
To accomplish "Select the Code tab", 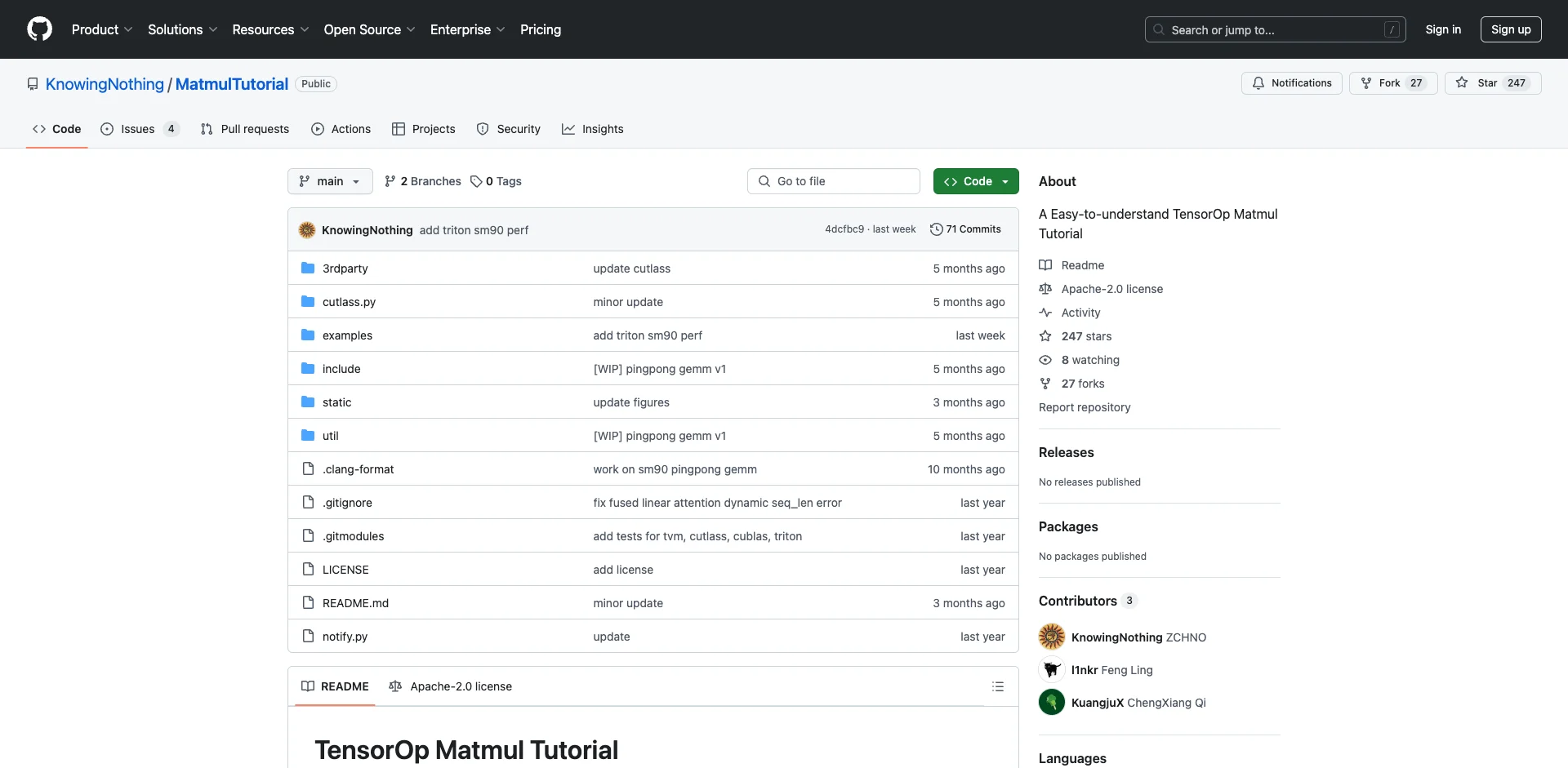I will [57, 129].
